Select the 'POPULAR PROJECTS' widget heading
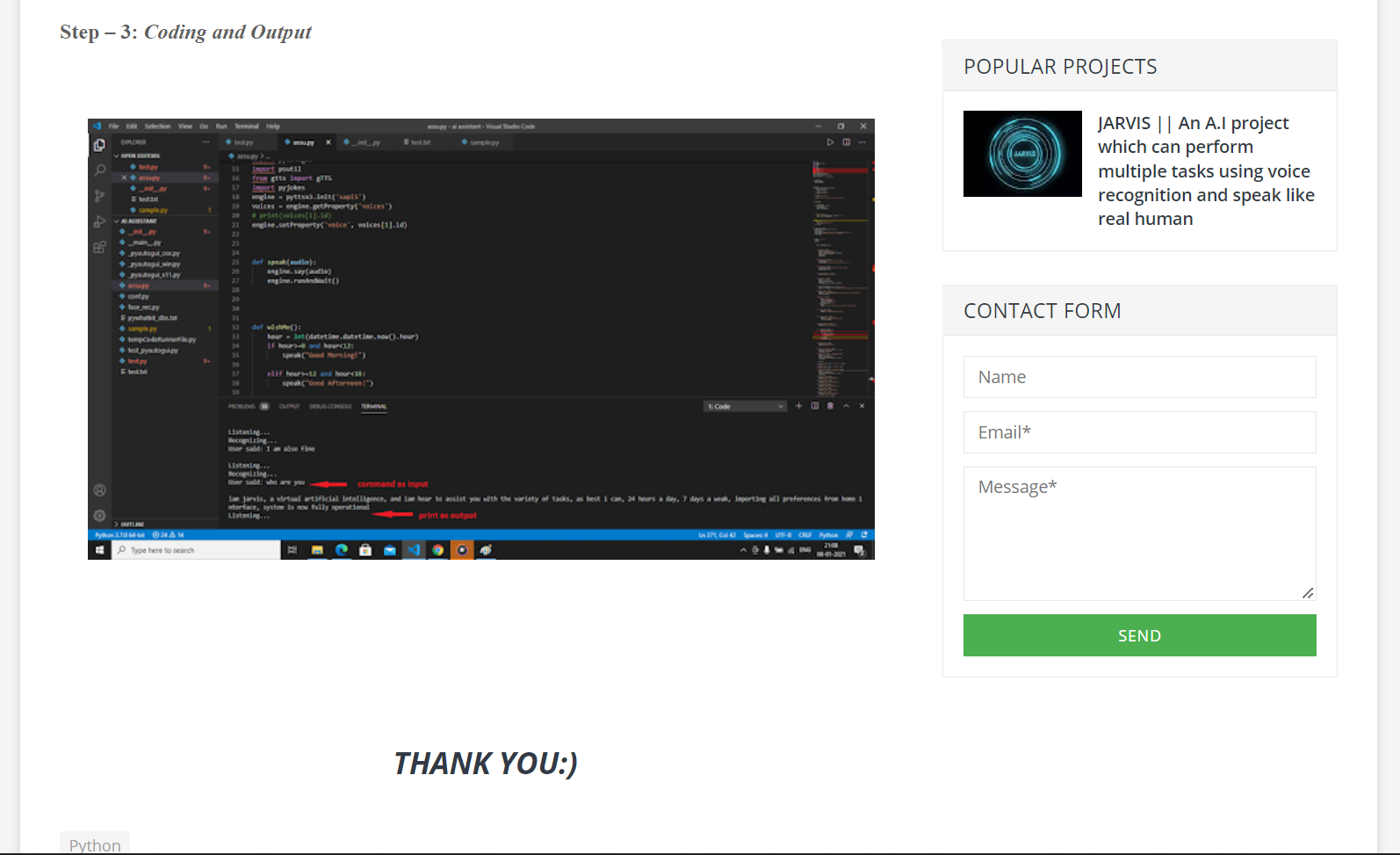1400x855 pixels. 1060,67
